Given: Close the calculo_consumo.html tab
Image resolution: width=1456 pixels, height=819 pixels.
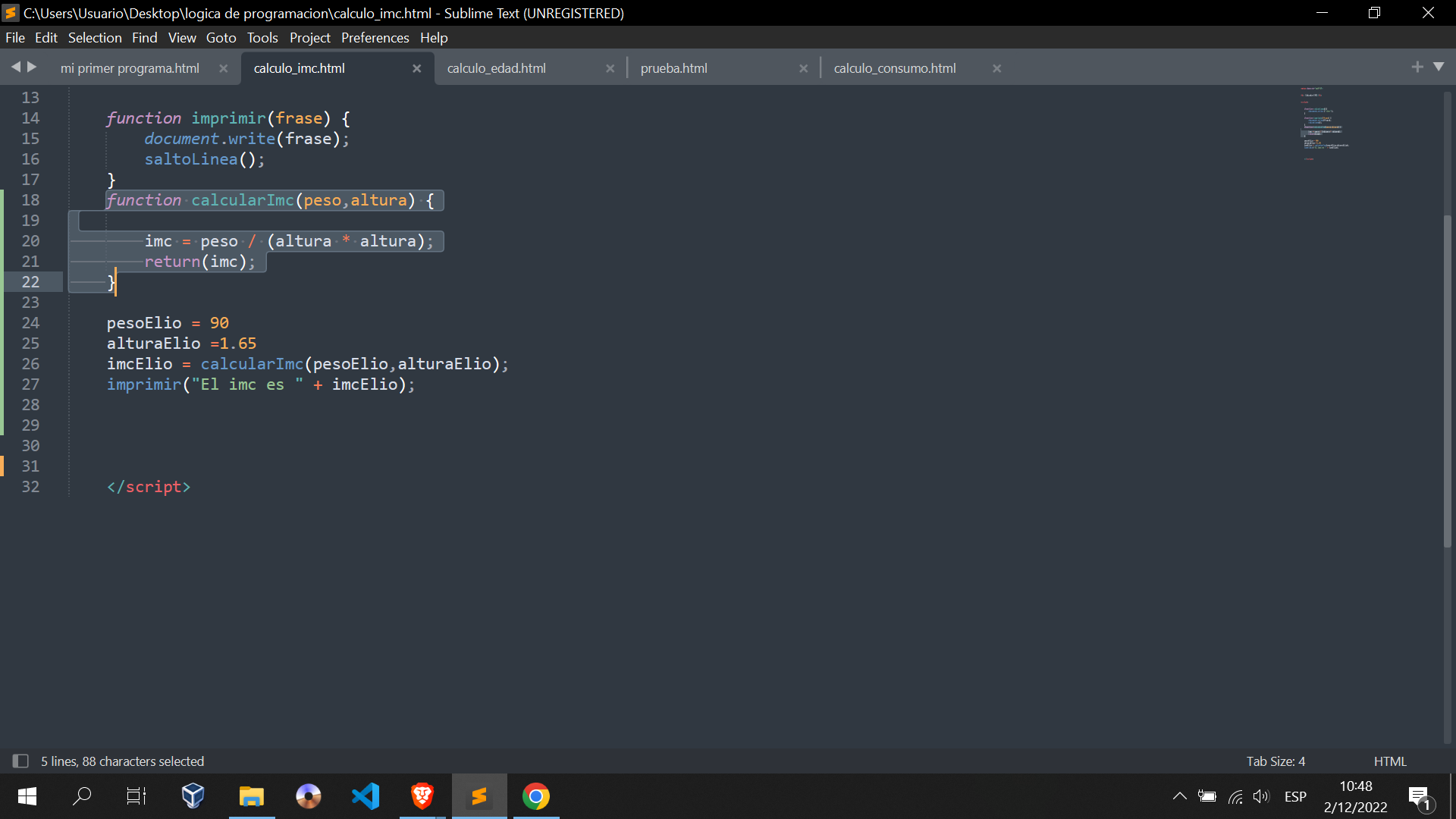Looking at the screenshot, I should tap(996, 68).
